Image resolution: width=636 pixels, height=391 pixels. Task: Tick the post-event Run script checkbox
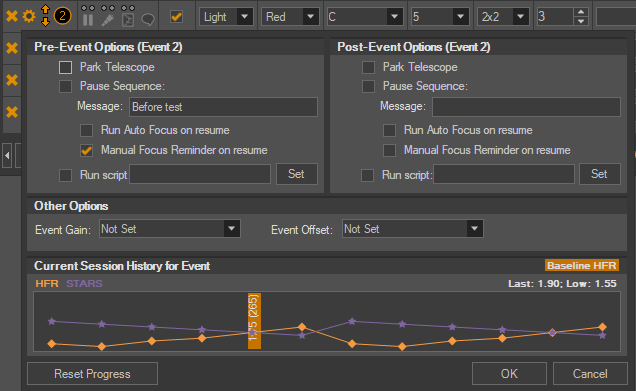point(367,175)
